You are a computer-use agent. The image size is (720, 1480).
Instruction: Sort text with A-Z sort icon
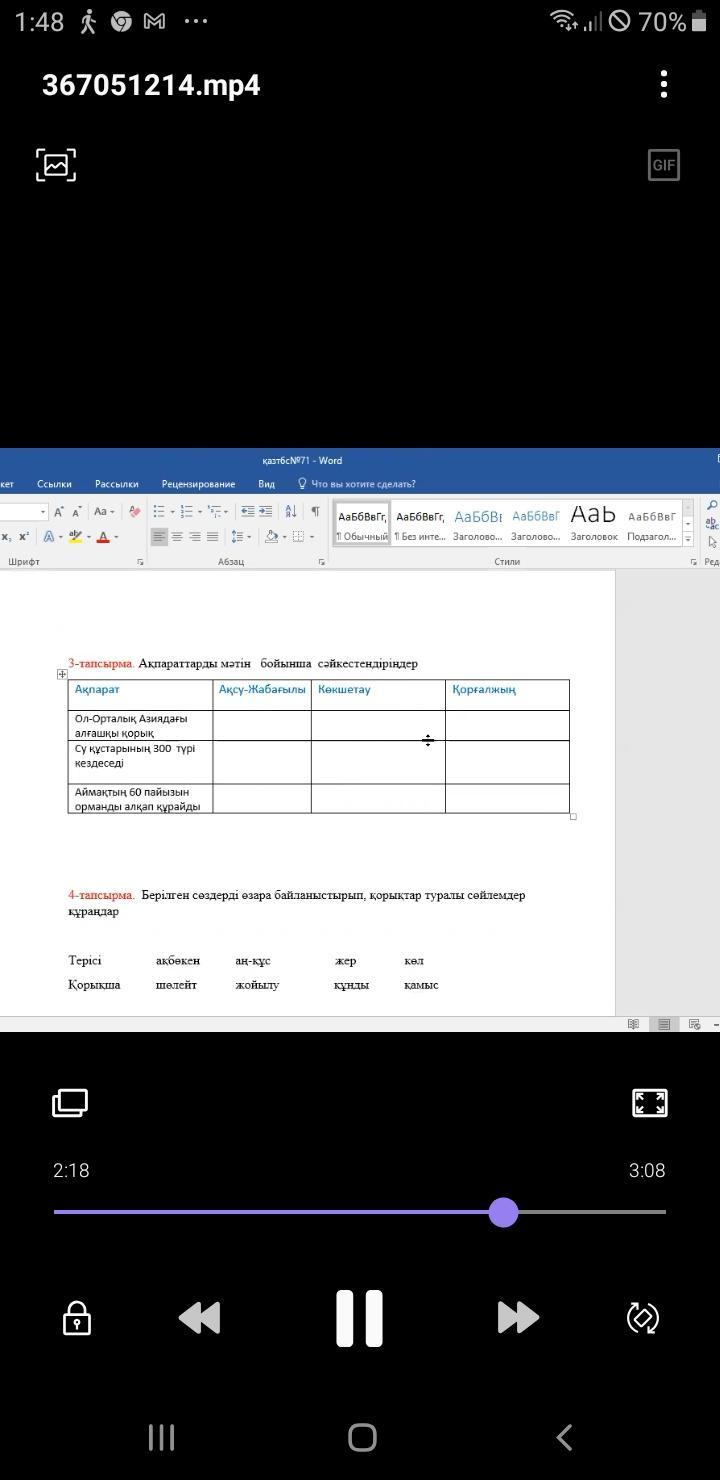point(291,511)
